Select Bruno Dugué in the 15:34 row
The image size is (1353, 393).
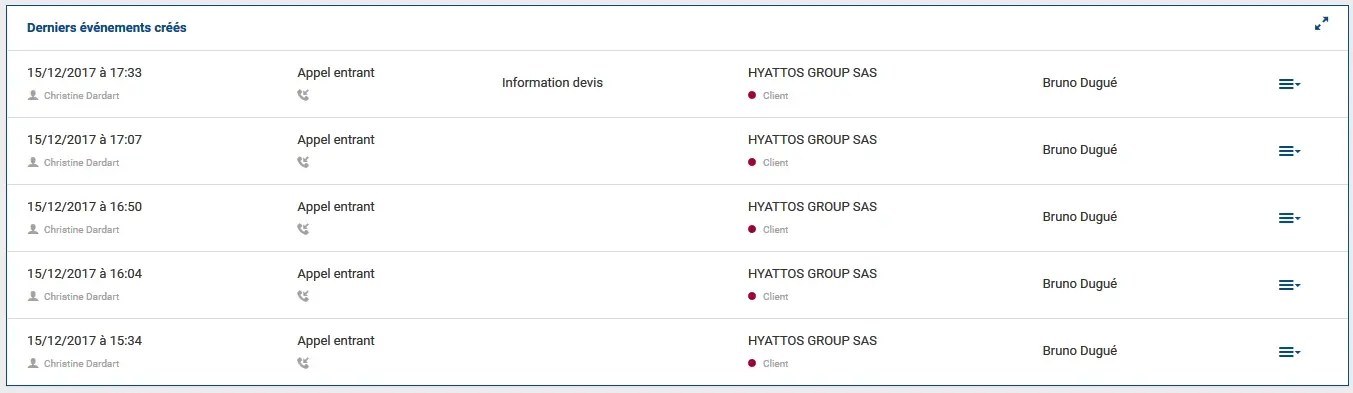(1079, 351)
